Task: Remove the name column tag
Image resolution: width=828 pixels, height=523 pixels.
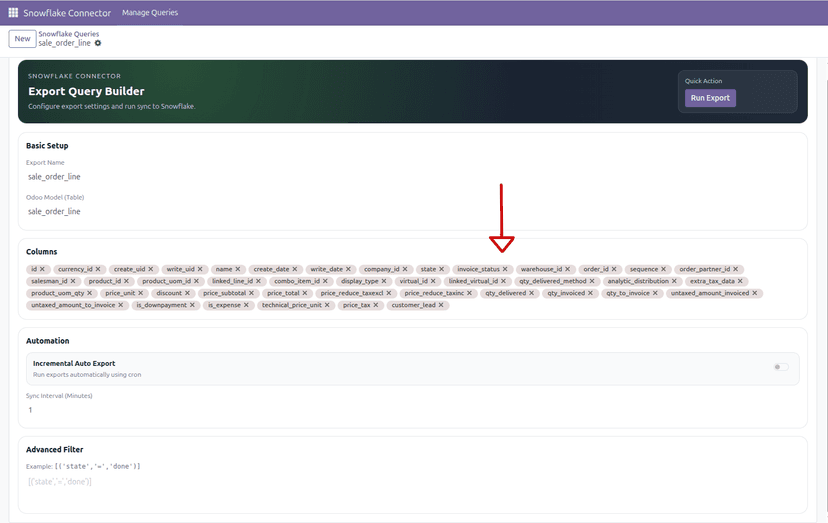Action: [x=238, y=269]
